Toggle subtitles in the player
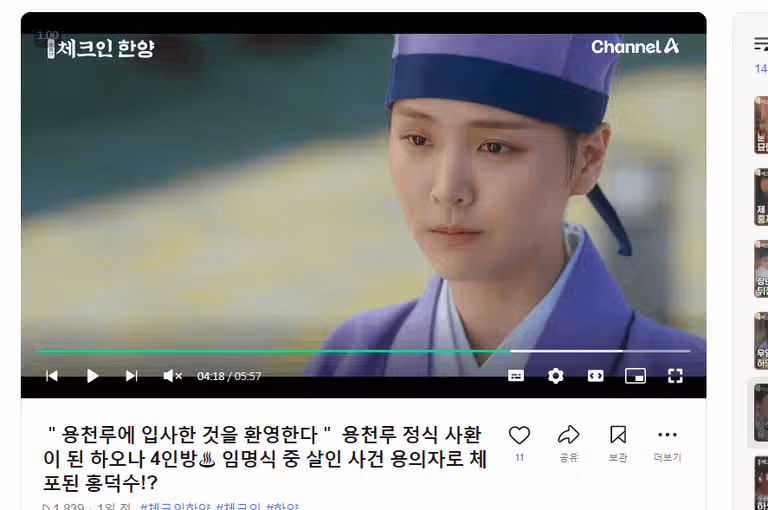Viewport: 768px width, 510px height. [x=516, y=376]
